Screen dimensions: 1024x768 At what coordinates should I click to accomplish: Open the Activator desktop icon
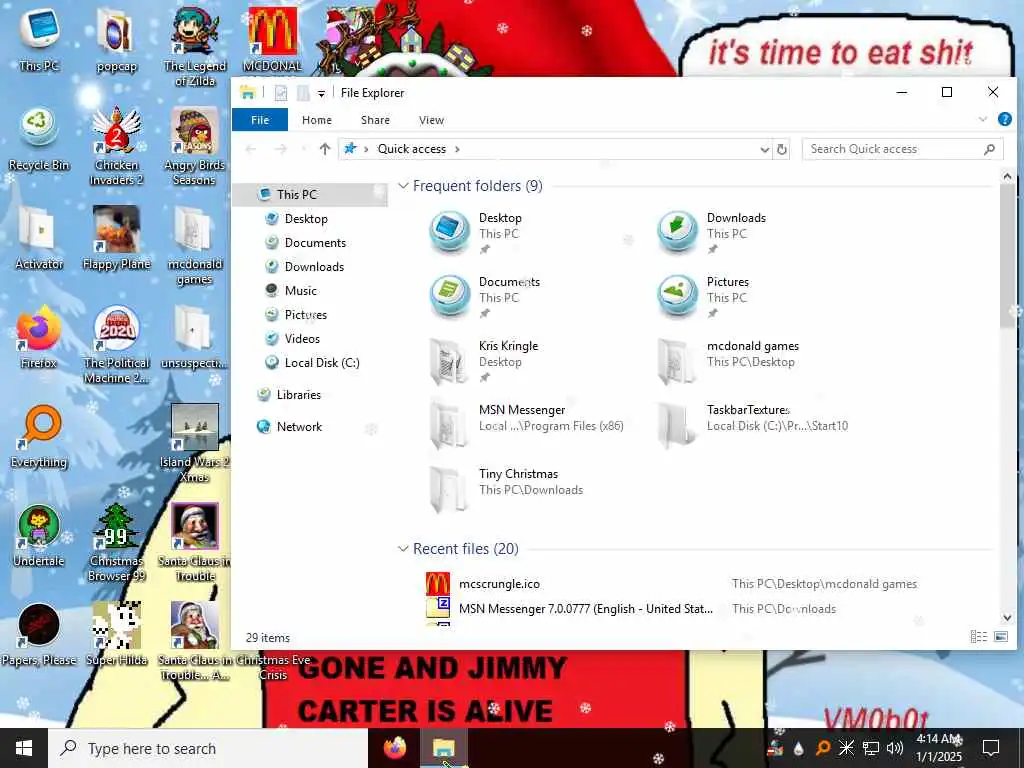39,238
